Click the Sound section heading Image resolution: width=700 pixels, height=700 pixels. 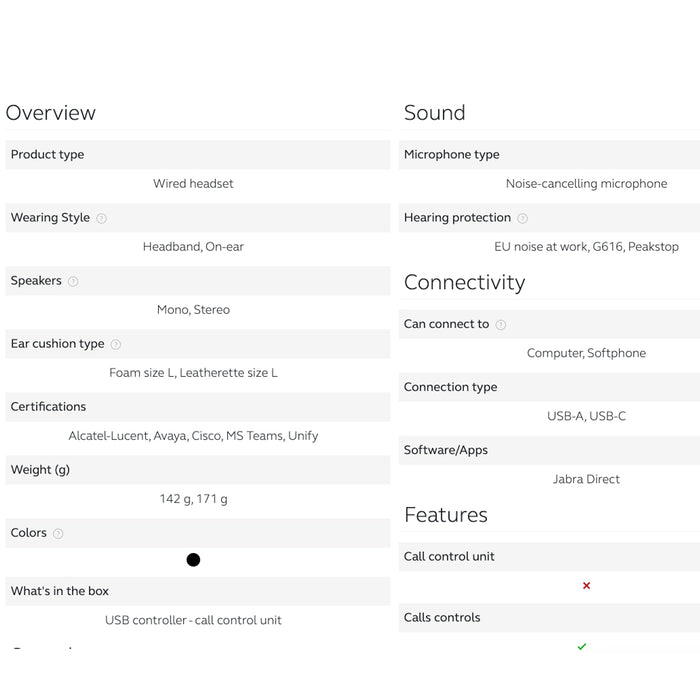click(x=435, y=113)
